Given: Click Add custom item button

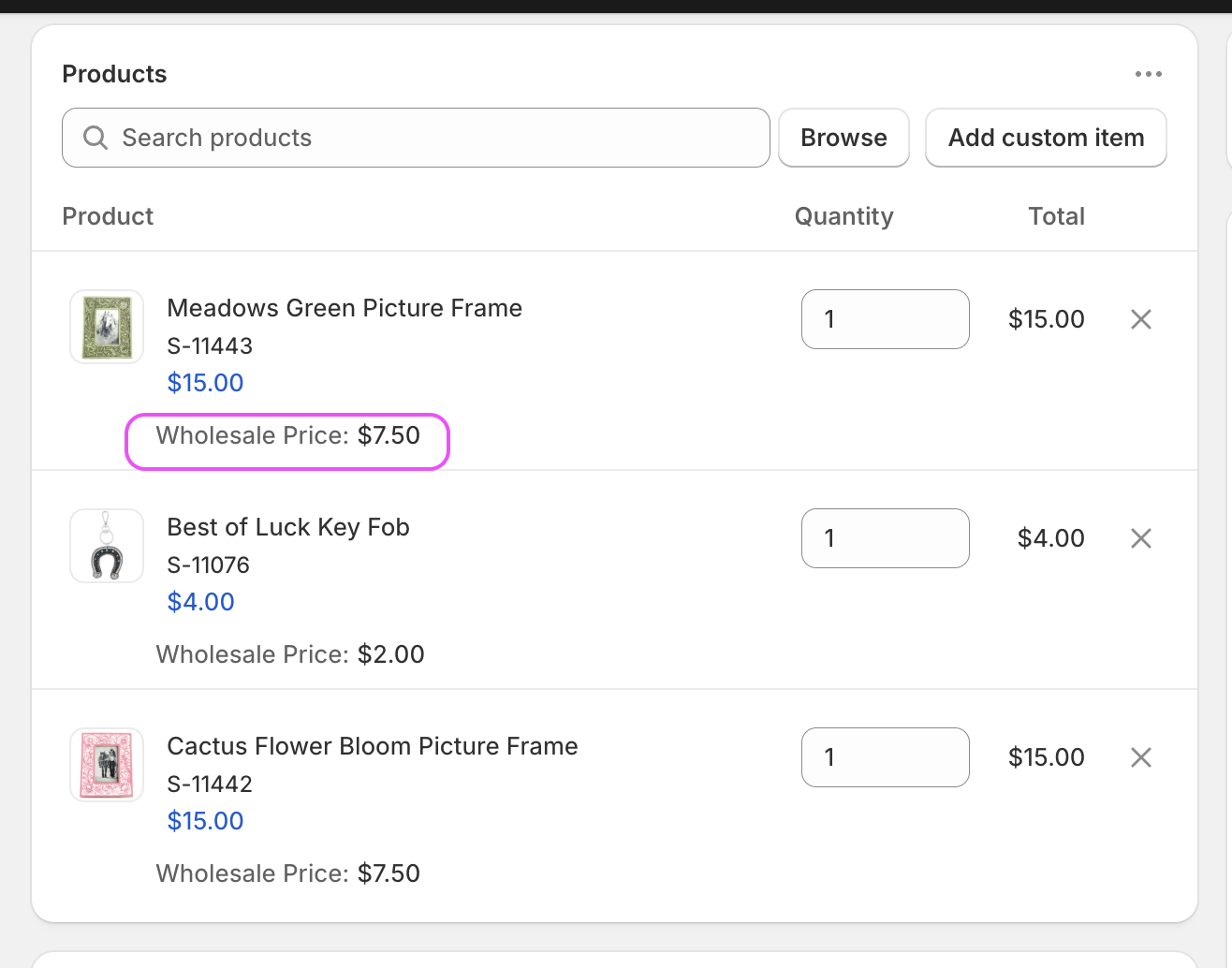Looking at the screenshot, I should 1046,138.
